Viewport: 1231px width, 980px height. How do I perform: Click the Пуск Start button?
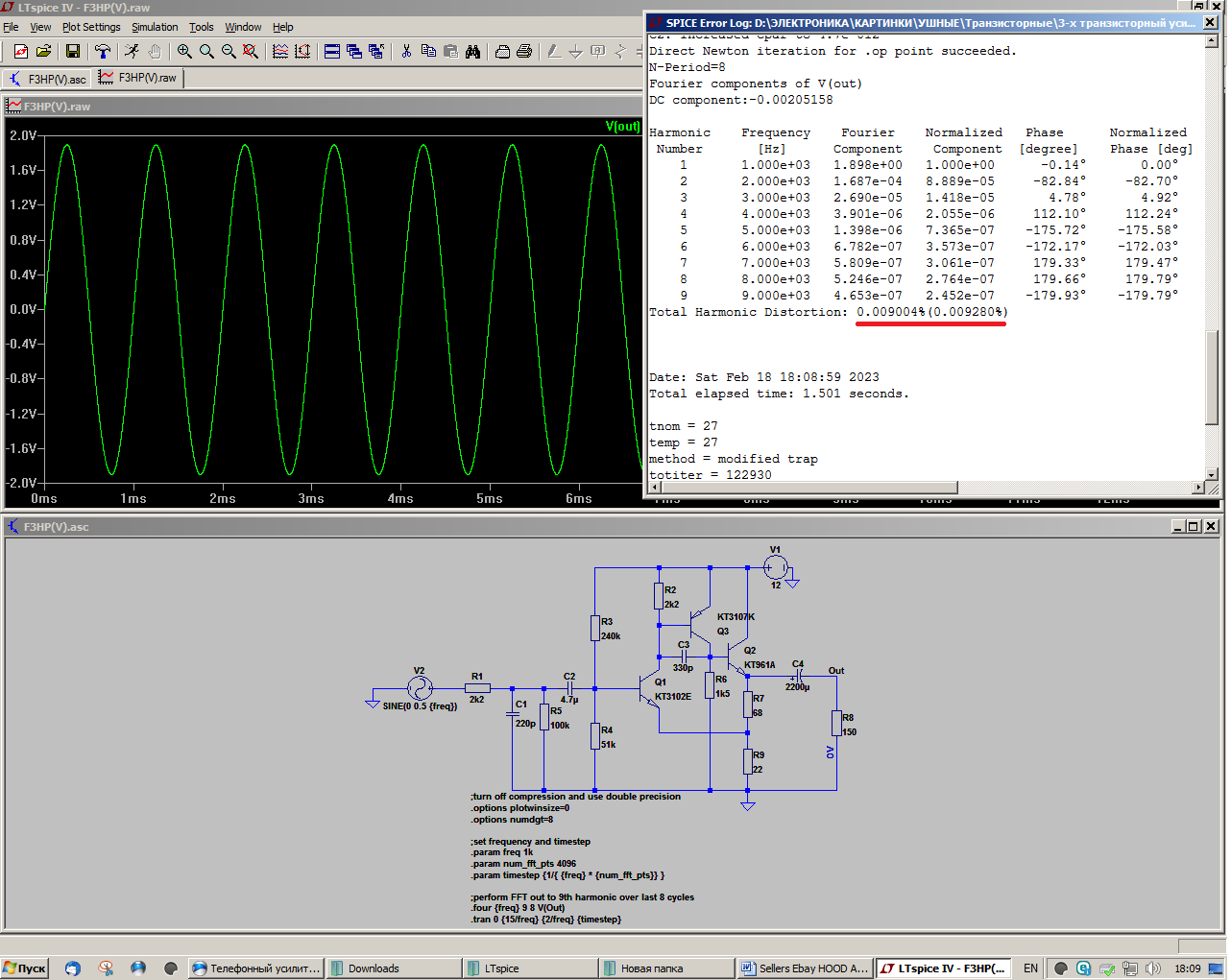tap(25, 968)
